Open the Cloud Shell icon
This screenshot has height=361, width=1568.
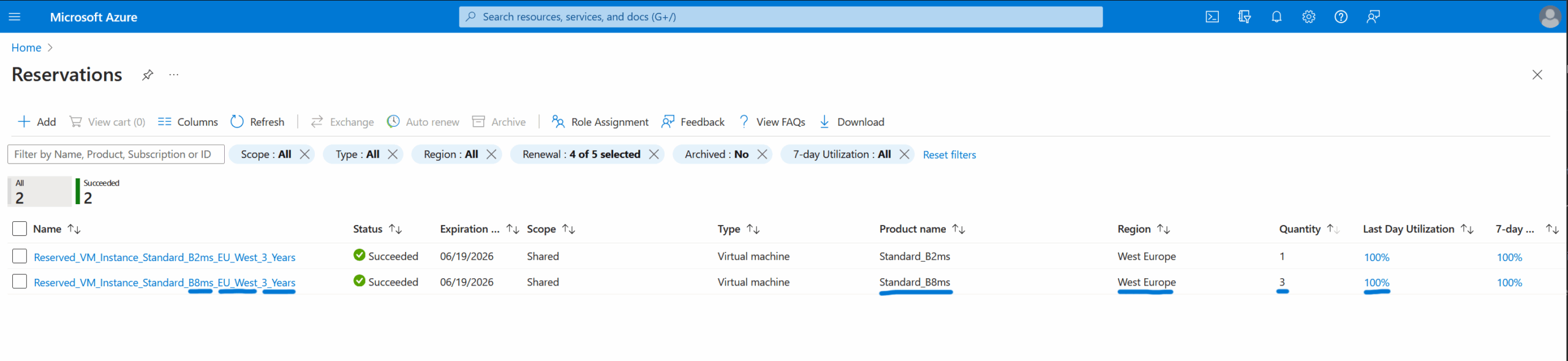[1212, 17]
